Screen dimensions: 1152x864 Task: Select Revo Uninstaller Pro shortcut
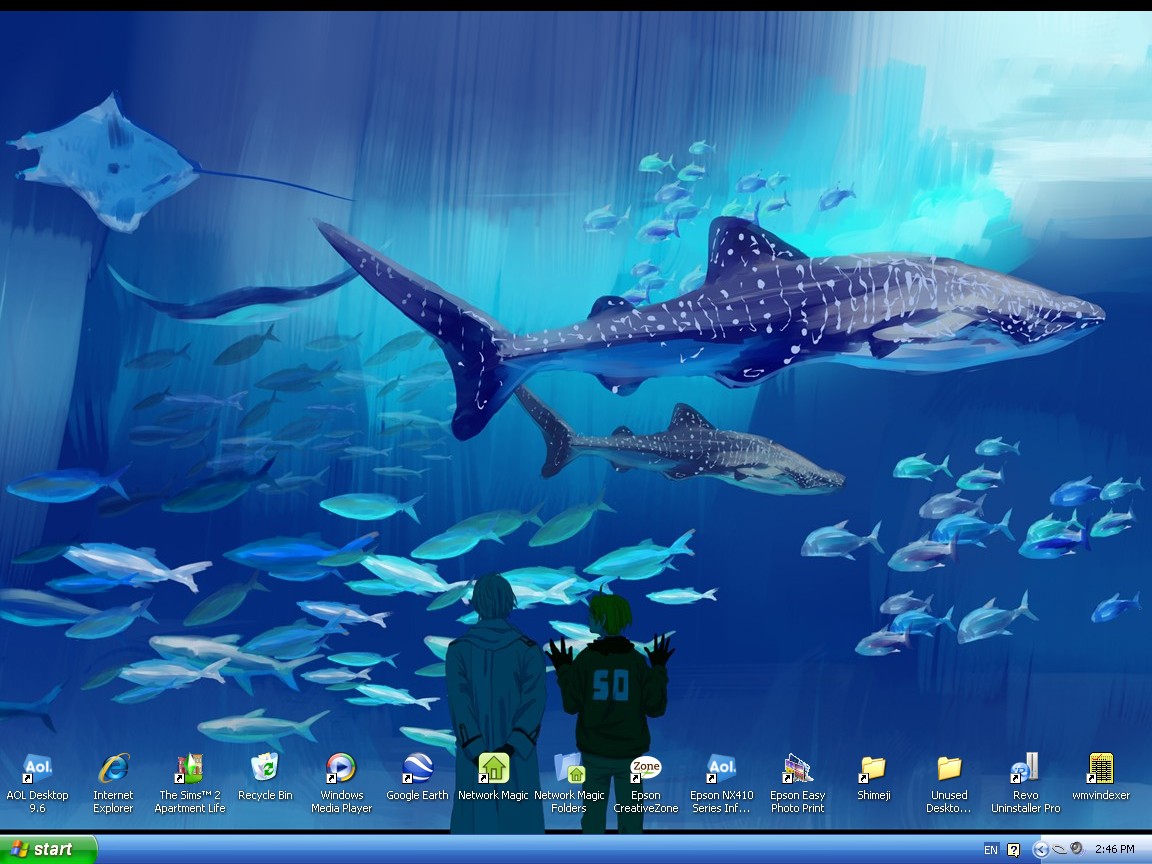point(1026,783)
